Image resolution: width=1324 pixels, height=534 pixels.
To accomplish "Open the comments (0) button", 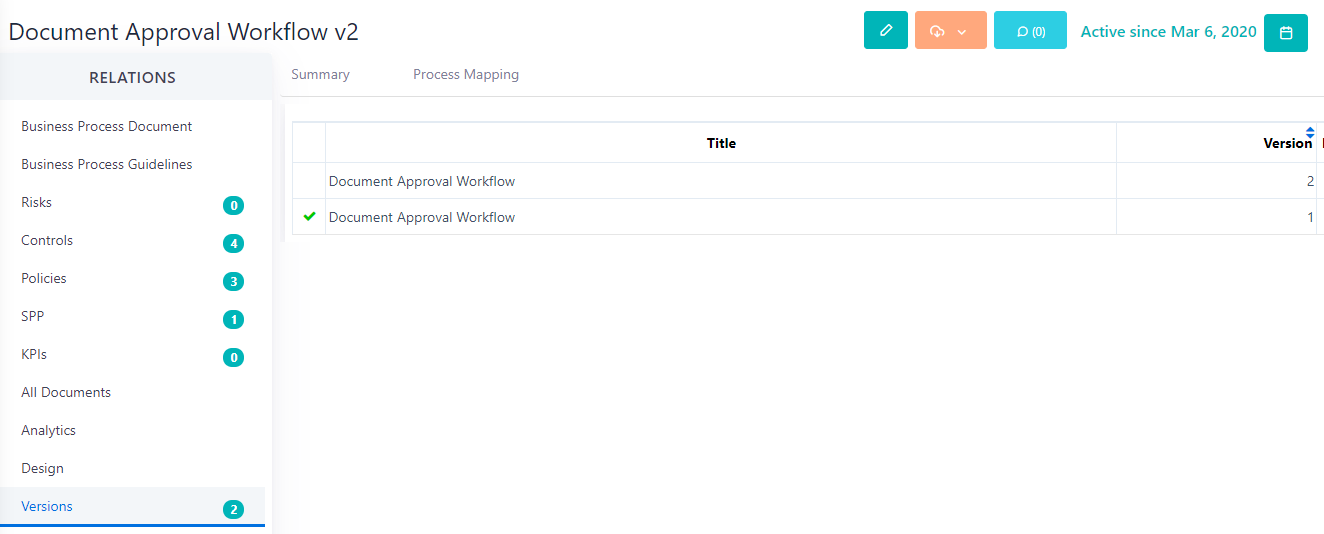I will coord(1030,30).
